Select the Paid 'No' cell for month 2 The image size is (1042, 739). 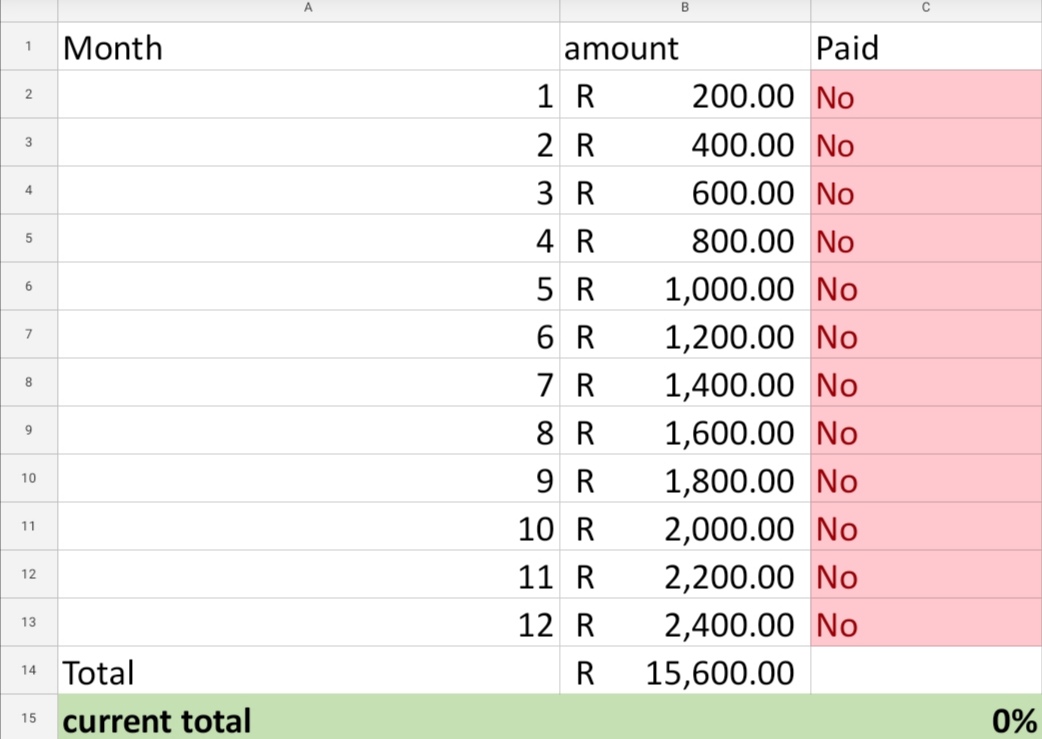926,142
